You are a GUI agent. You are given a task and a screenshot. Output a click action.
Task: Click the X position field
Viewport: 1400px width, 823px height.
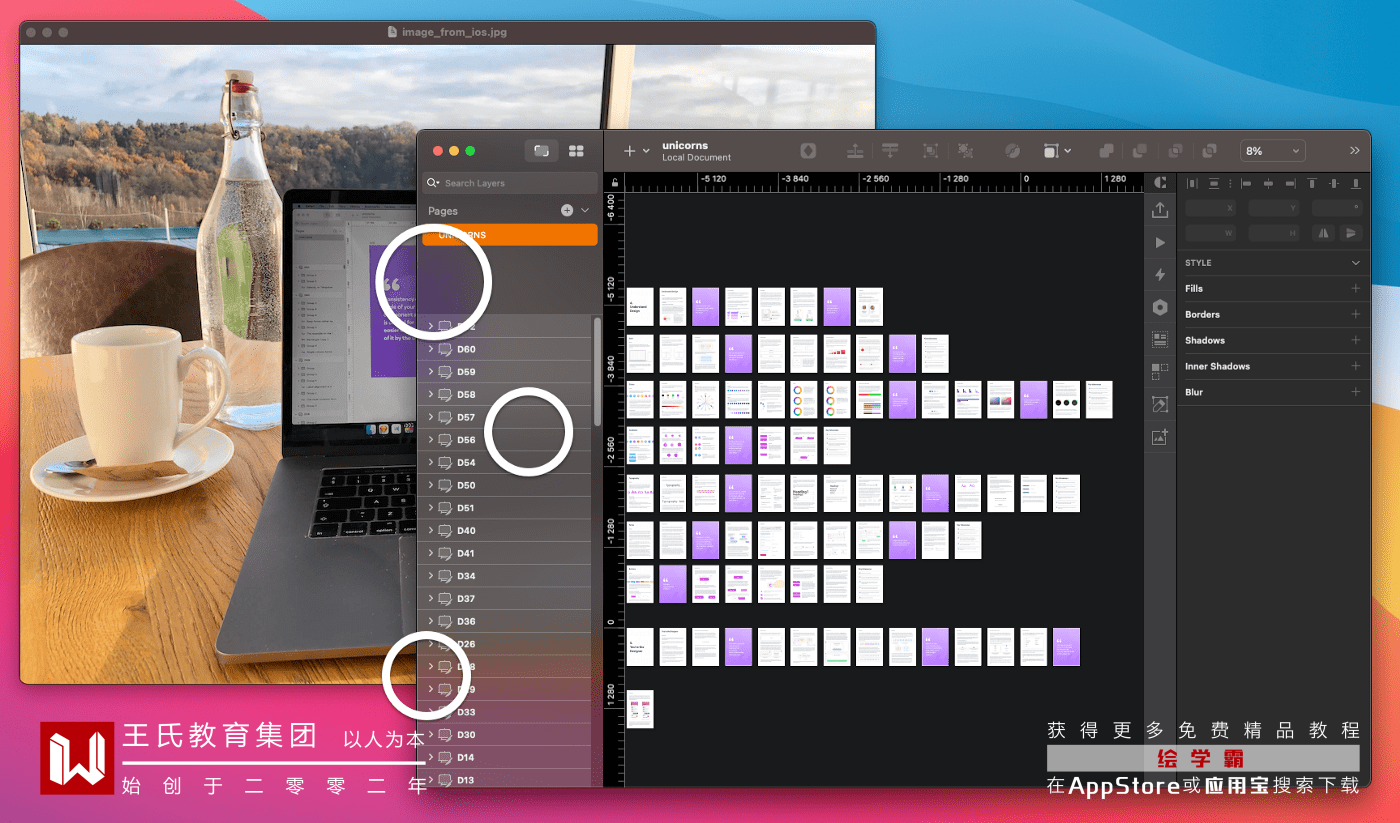(1210, 208)
